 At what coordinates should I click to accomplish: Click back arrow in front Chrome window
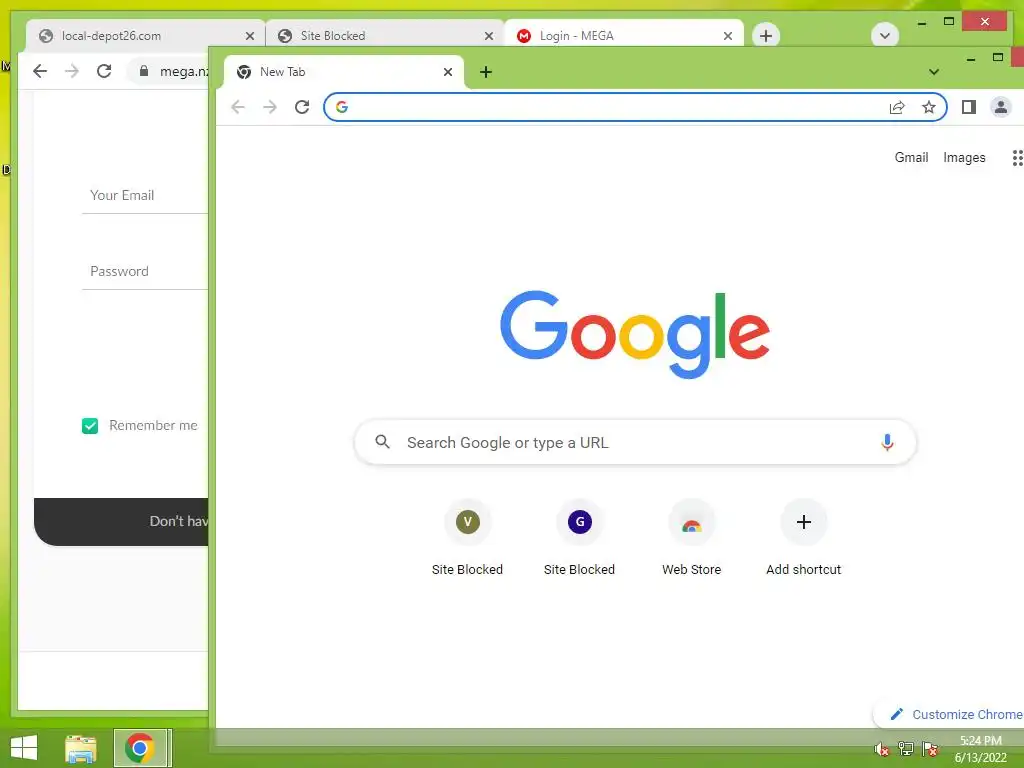tap(238, 107)
